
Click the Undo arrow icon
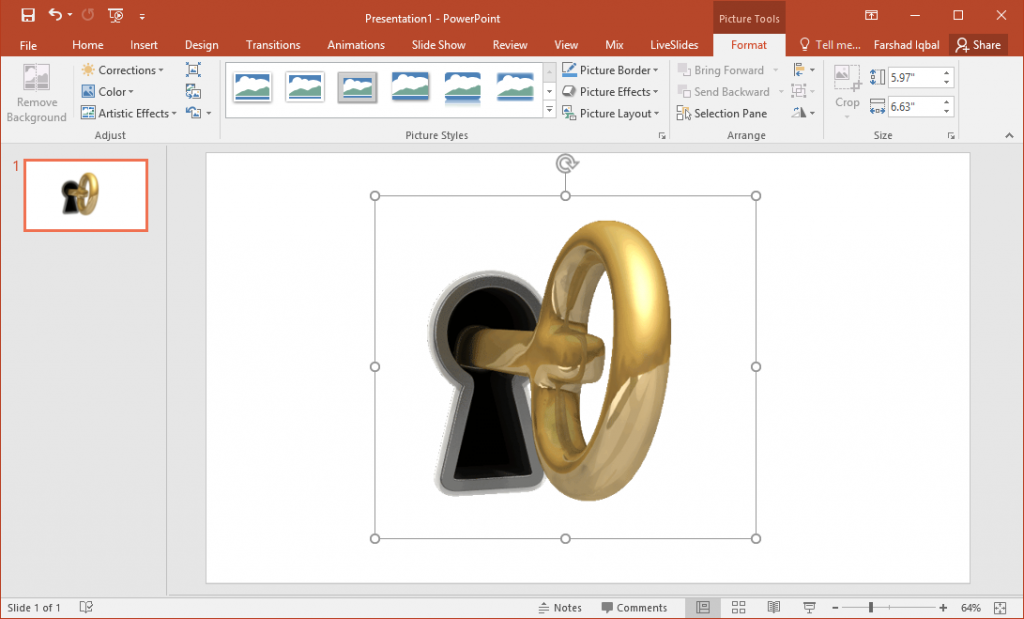coord(57,17)
